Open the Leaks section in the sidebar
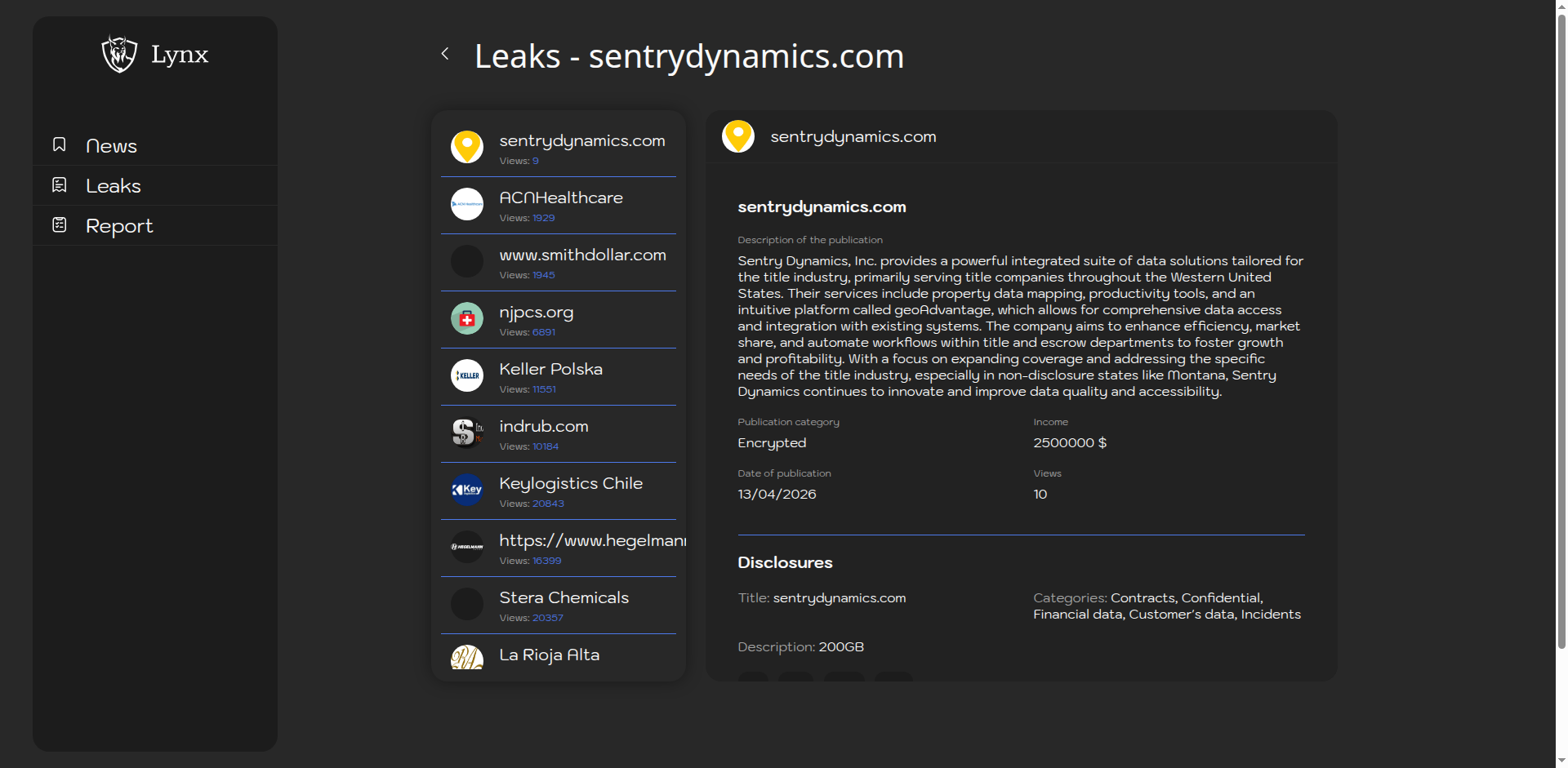1568x768 pixels. click(155, 185)
